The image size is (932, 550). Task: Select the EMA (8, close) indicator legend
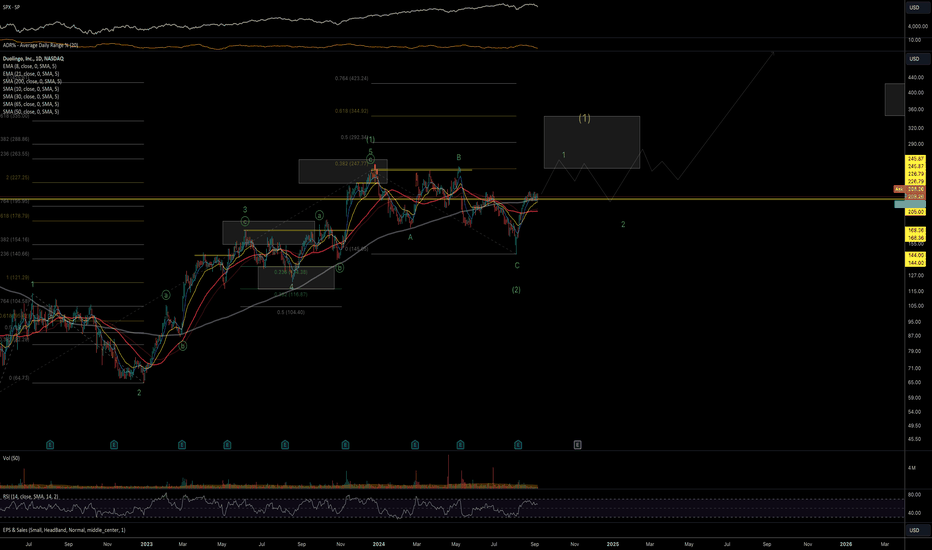[30, 66]
